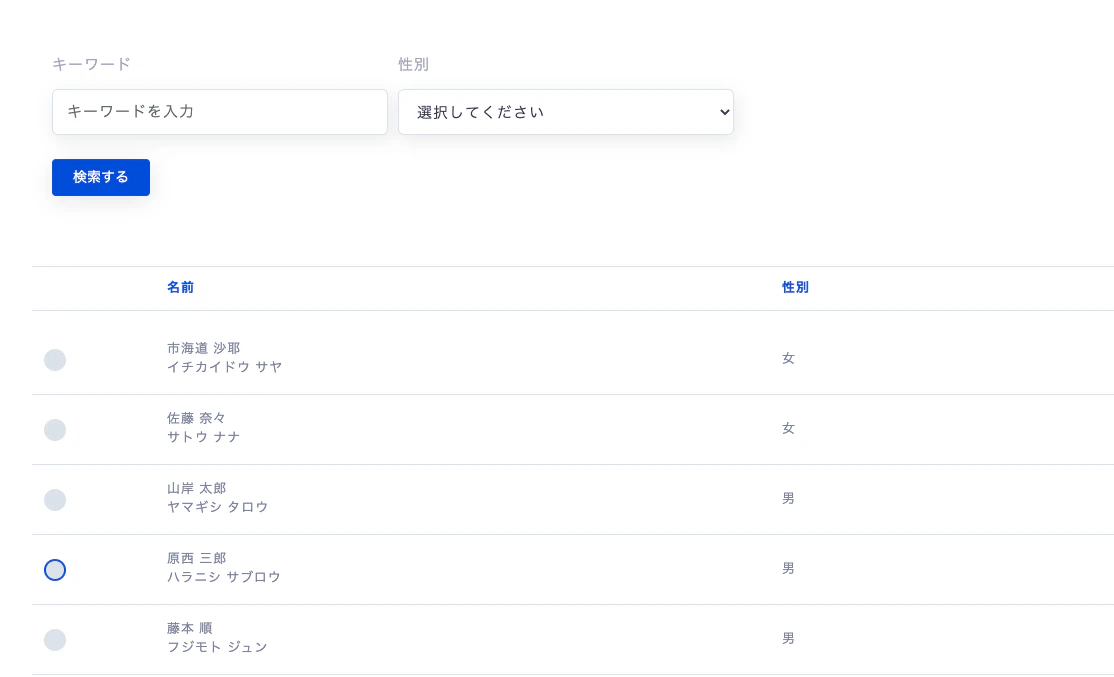Click the キーワードを入力 text field
1114x677 pixels.
click(220, 112)
